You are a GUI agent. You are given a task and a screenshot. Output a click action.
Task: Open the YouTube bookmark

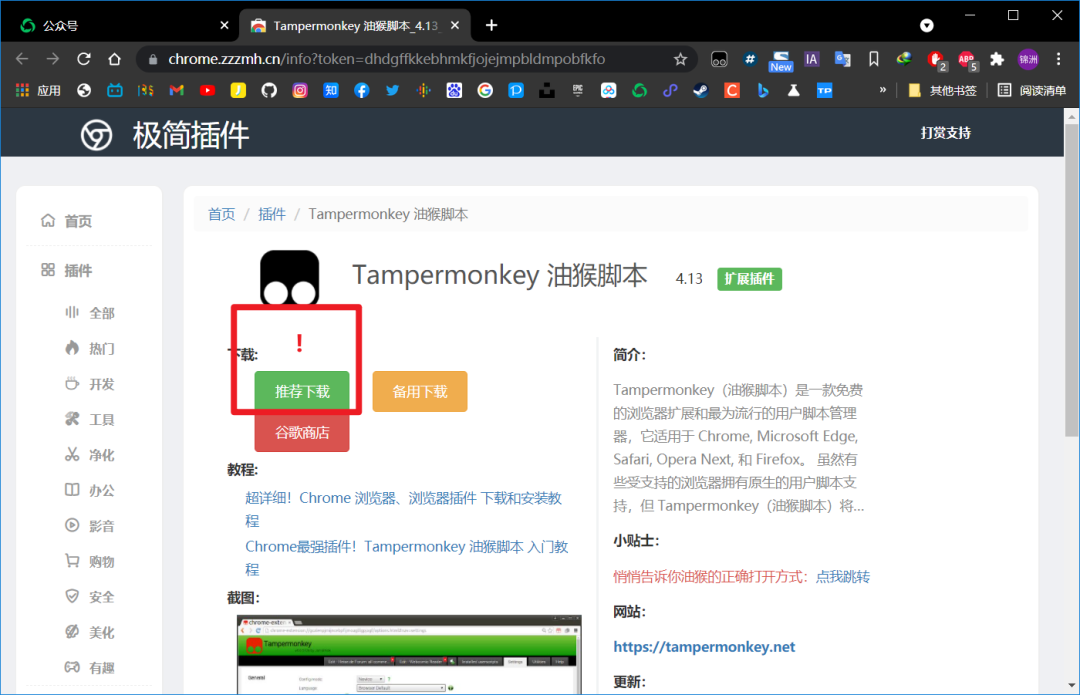pyautogui.click(x=207, y=90)
